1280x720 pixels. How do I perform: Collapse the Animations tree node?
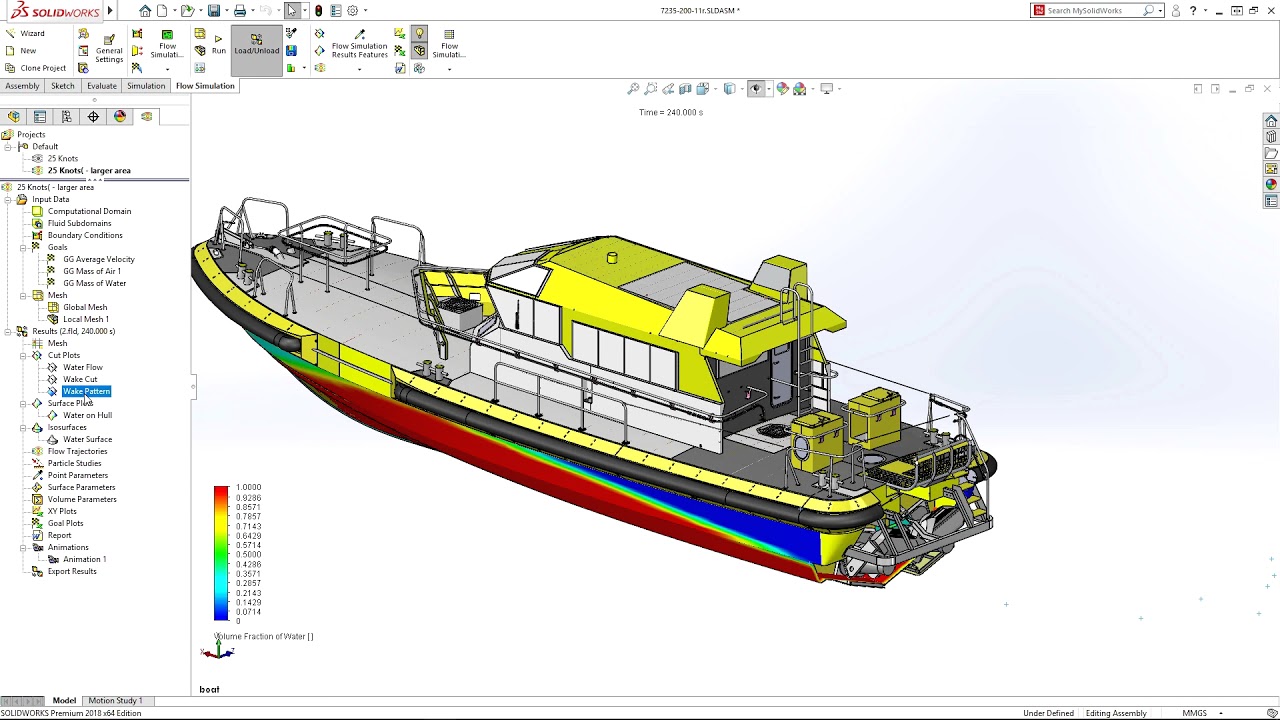coord(23,547)
